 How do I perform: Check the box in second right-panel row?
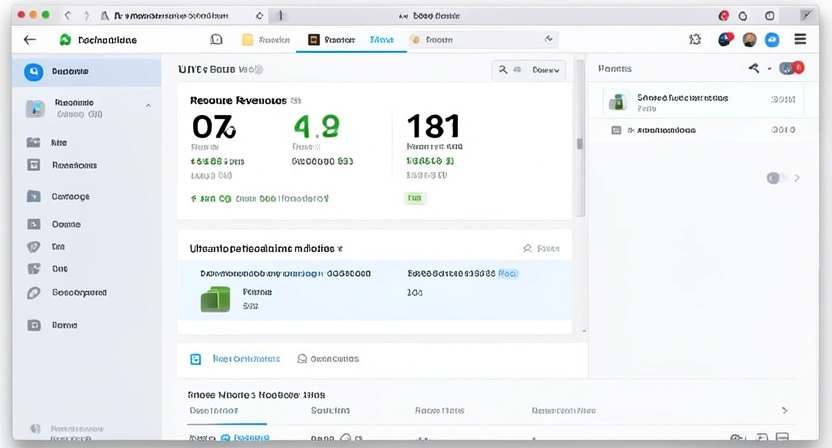pos(616,130)
